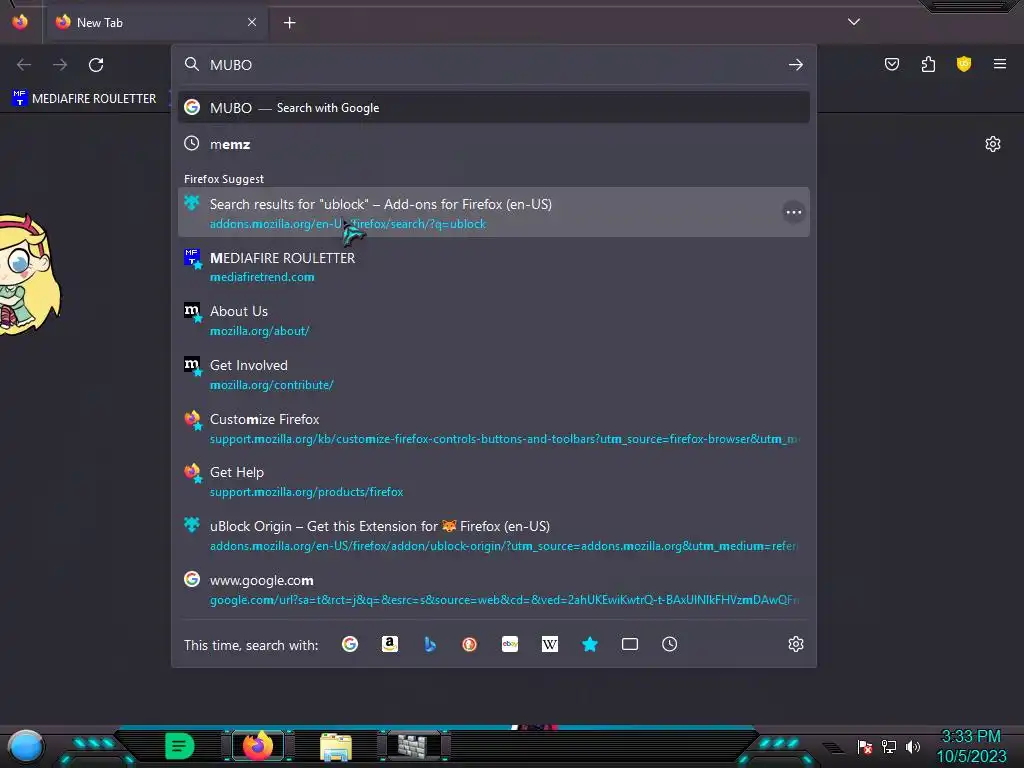Open the Pocket save icon

click(891, 64)
